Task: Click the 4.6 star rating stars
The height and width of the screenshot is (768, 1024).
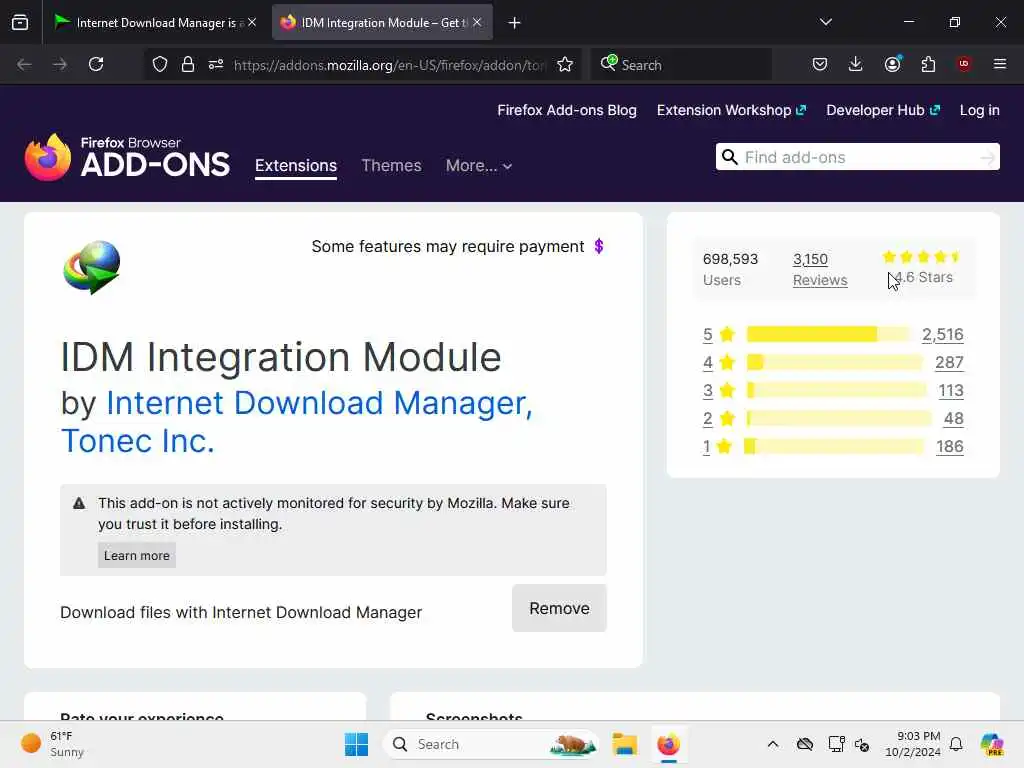Action: (x=921, y=257)
